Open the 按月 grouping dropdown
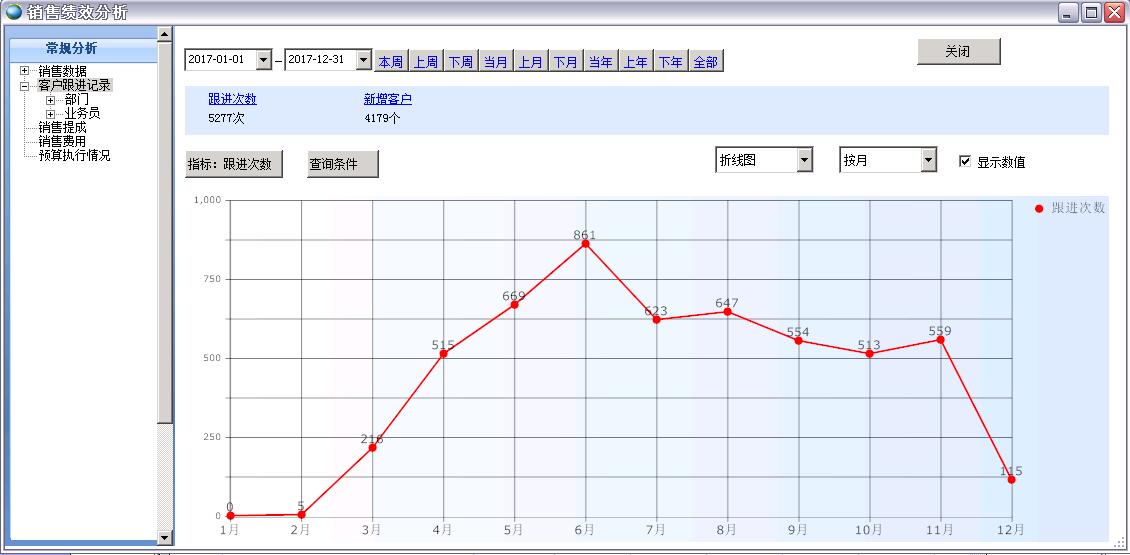 (x=929, y=160)
